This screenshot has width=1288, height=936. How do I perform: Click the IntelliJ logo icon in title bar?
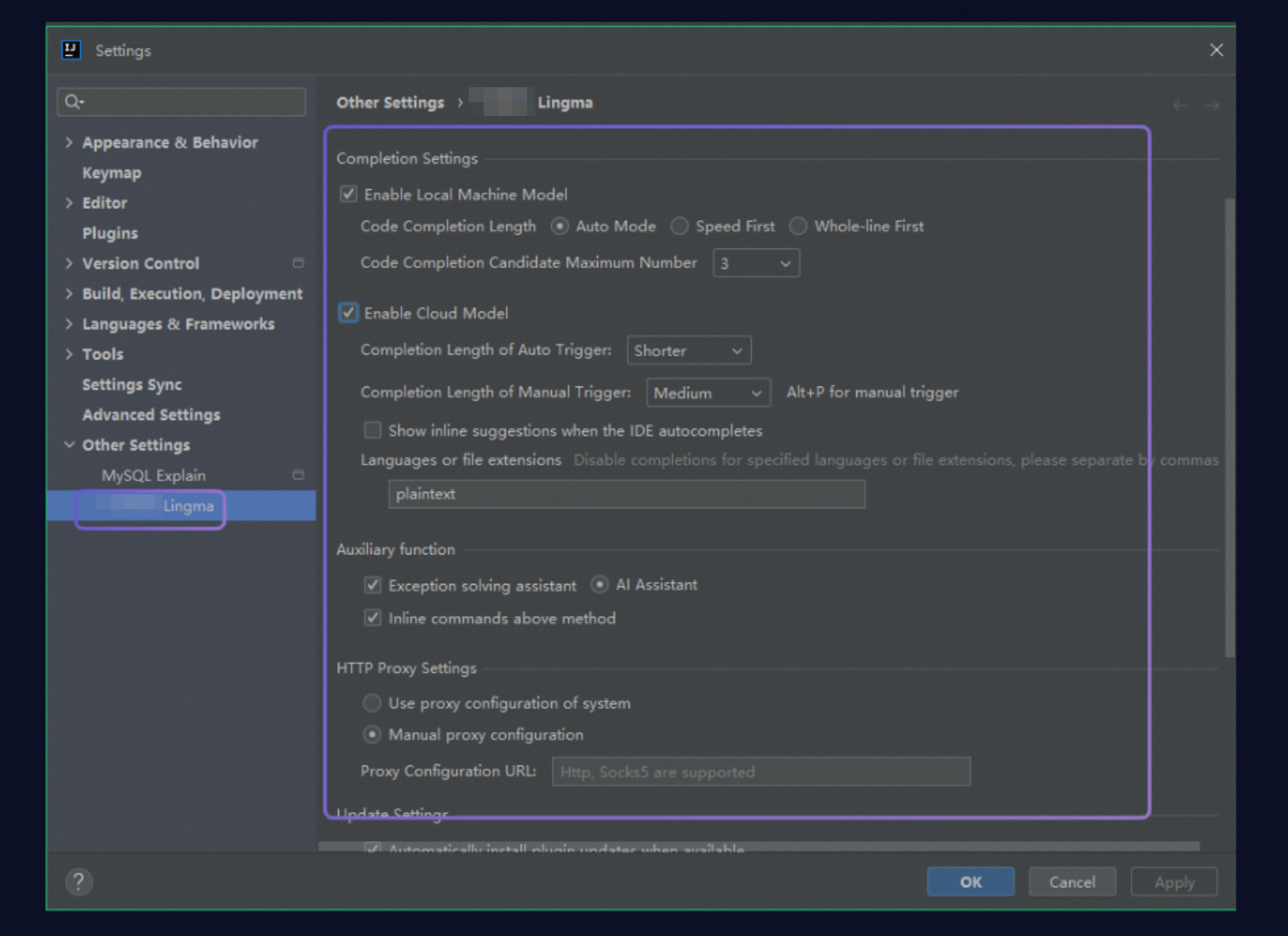pos(71,50)
